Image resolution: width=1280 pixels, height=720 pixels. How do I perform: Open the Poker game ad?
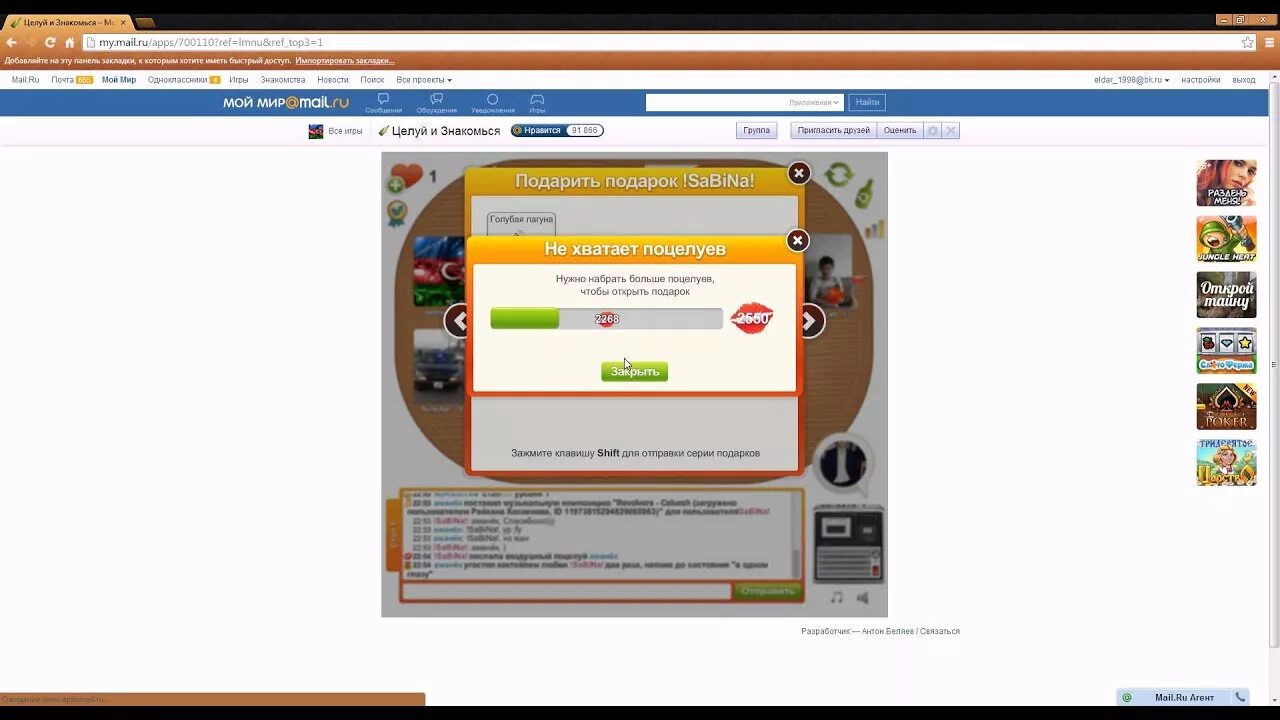click(x=1226, y=407)
